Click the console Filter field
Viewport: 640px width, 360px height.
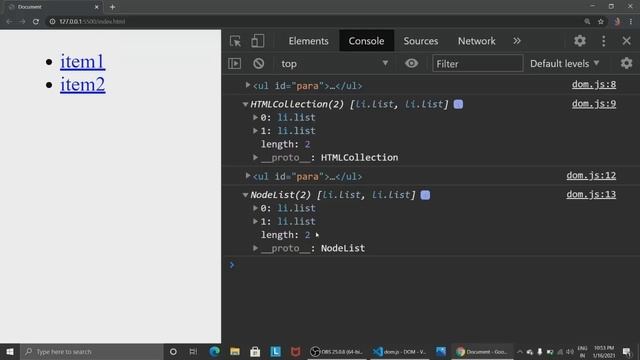[477, 64]
